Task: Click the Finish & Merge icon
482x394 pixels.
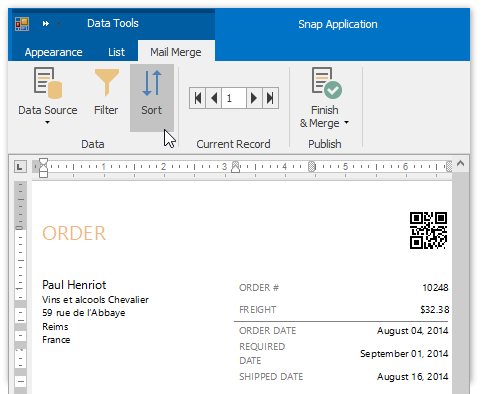Action: point(326,83)
